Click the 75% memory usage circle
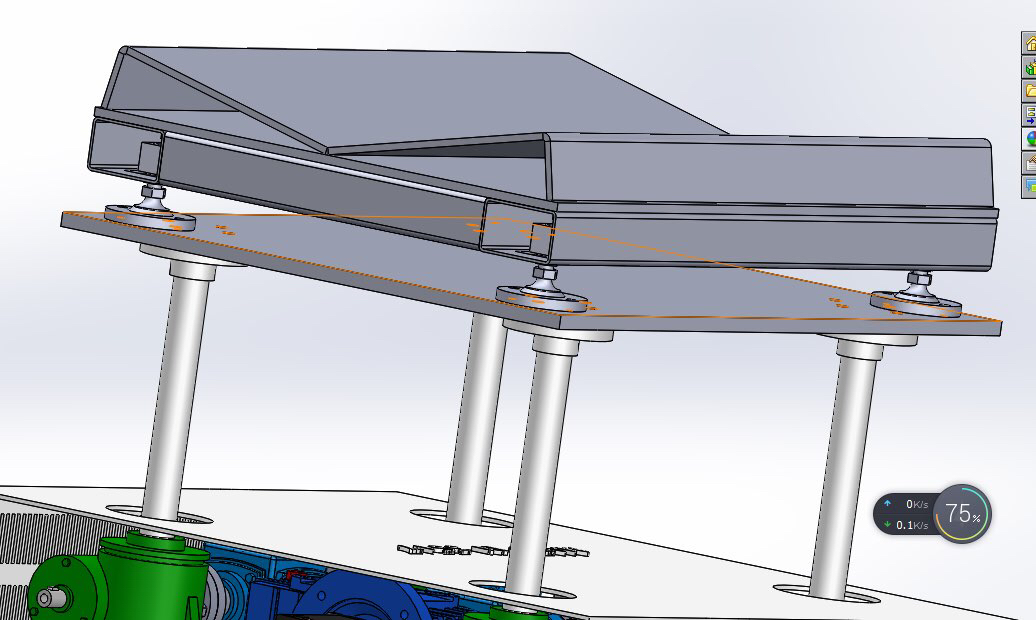1036x620 pixels. coord(962,514)
